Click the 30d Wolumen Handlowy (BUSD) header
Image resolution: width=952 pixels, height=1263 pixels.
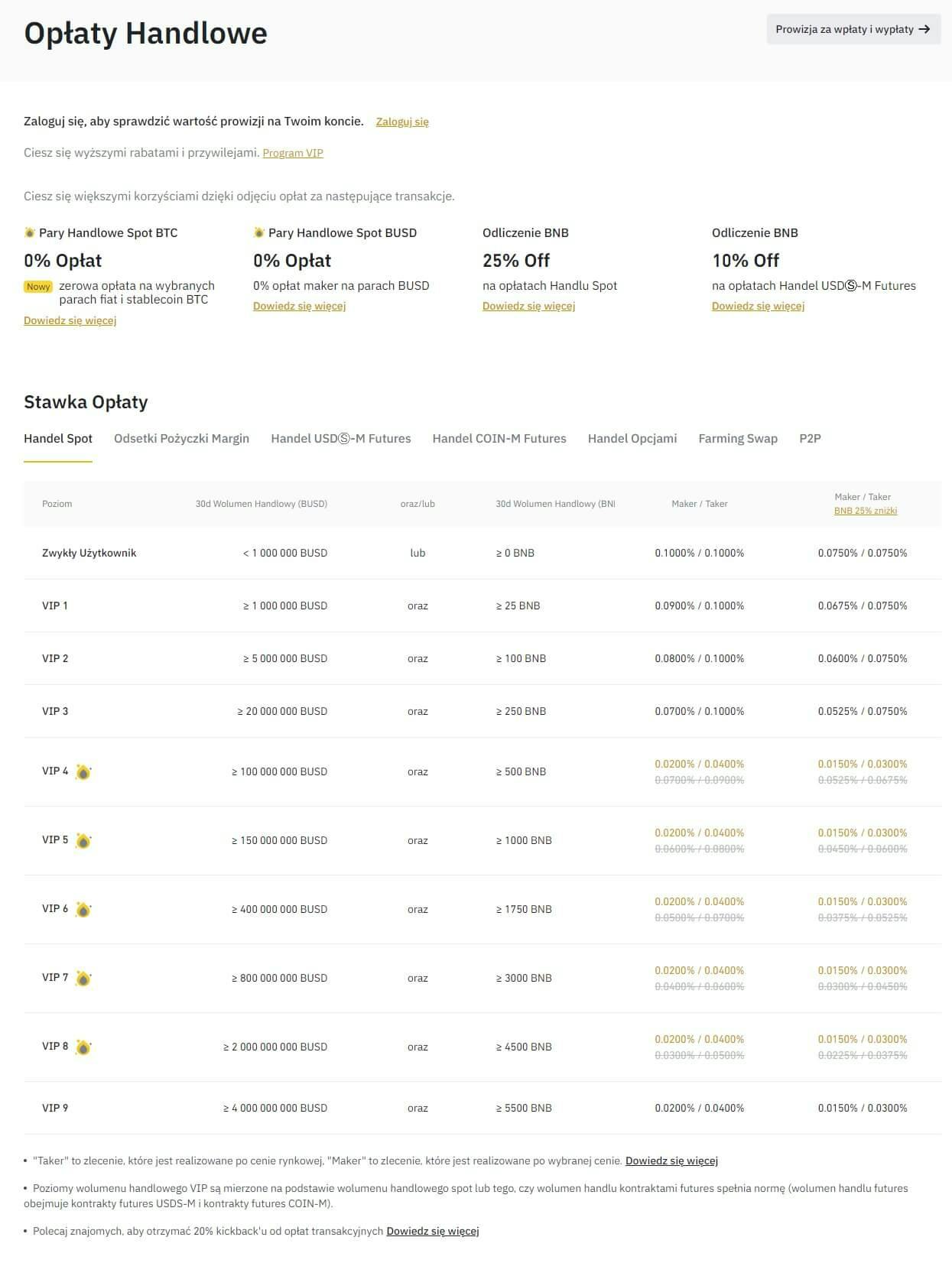tap(262, 504)
